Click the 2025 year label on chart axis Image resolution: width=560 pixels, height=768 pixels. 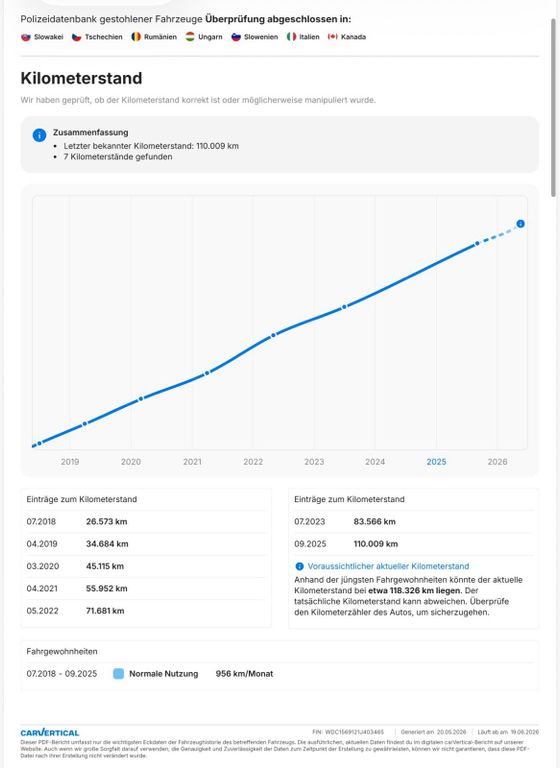(436, 462)
